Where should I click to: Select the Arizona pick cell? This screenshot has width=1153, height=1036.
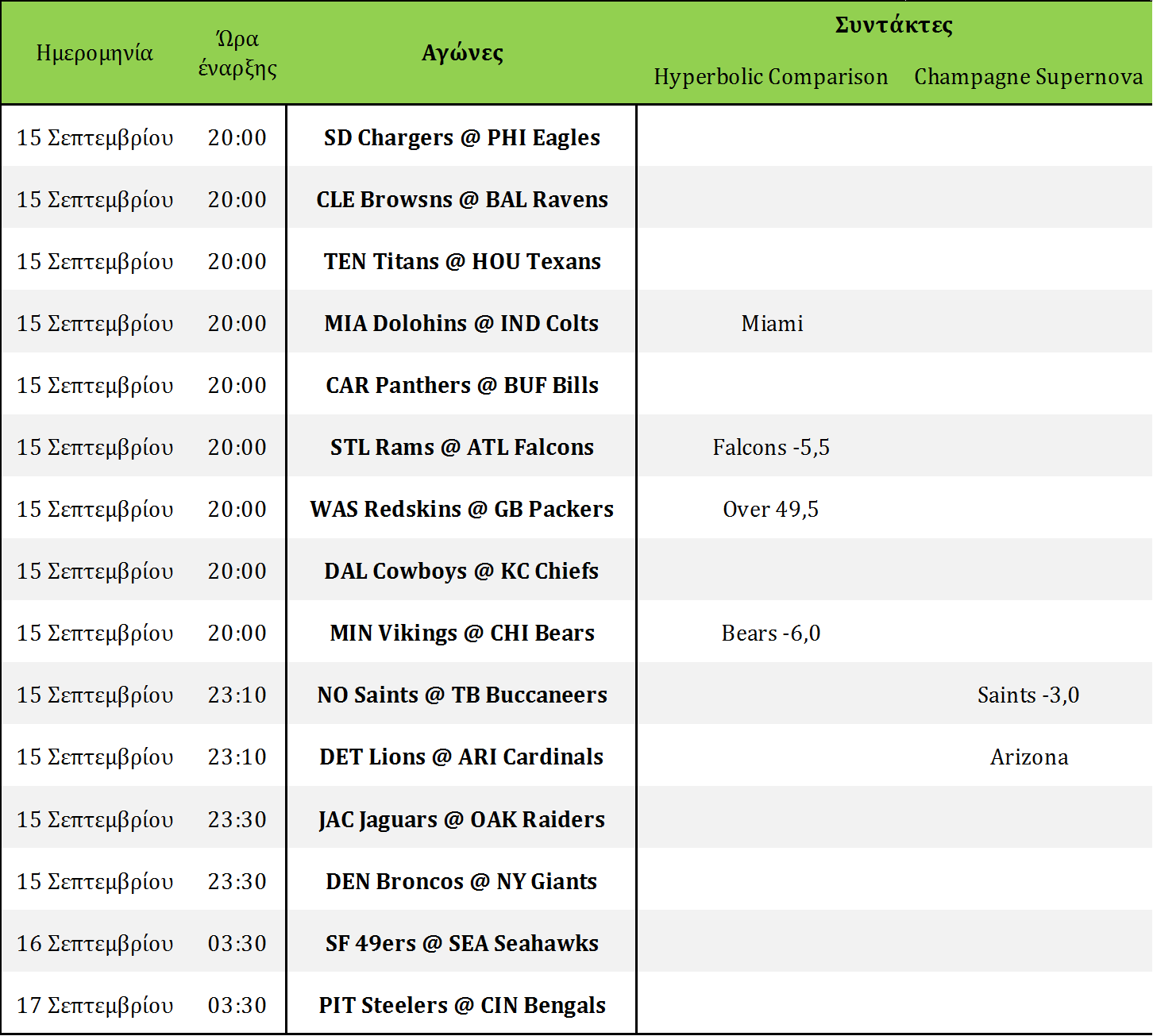pos(1028,757)
